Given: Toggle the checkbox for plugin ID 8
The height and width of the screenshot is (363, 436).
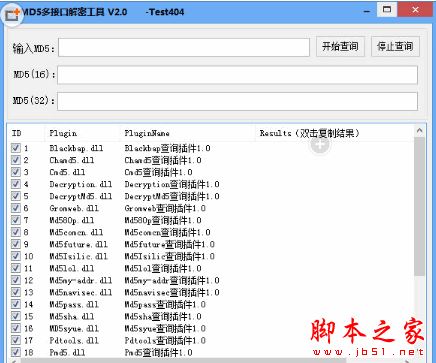Looking at the screenshot, I should pyautogui.click(x=16, y=232).
